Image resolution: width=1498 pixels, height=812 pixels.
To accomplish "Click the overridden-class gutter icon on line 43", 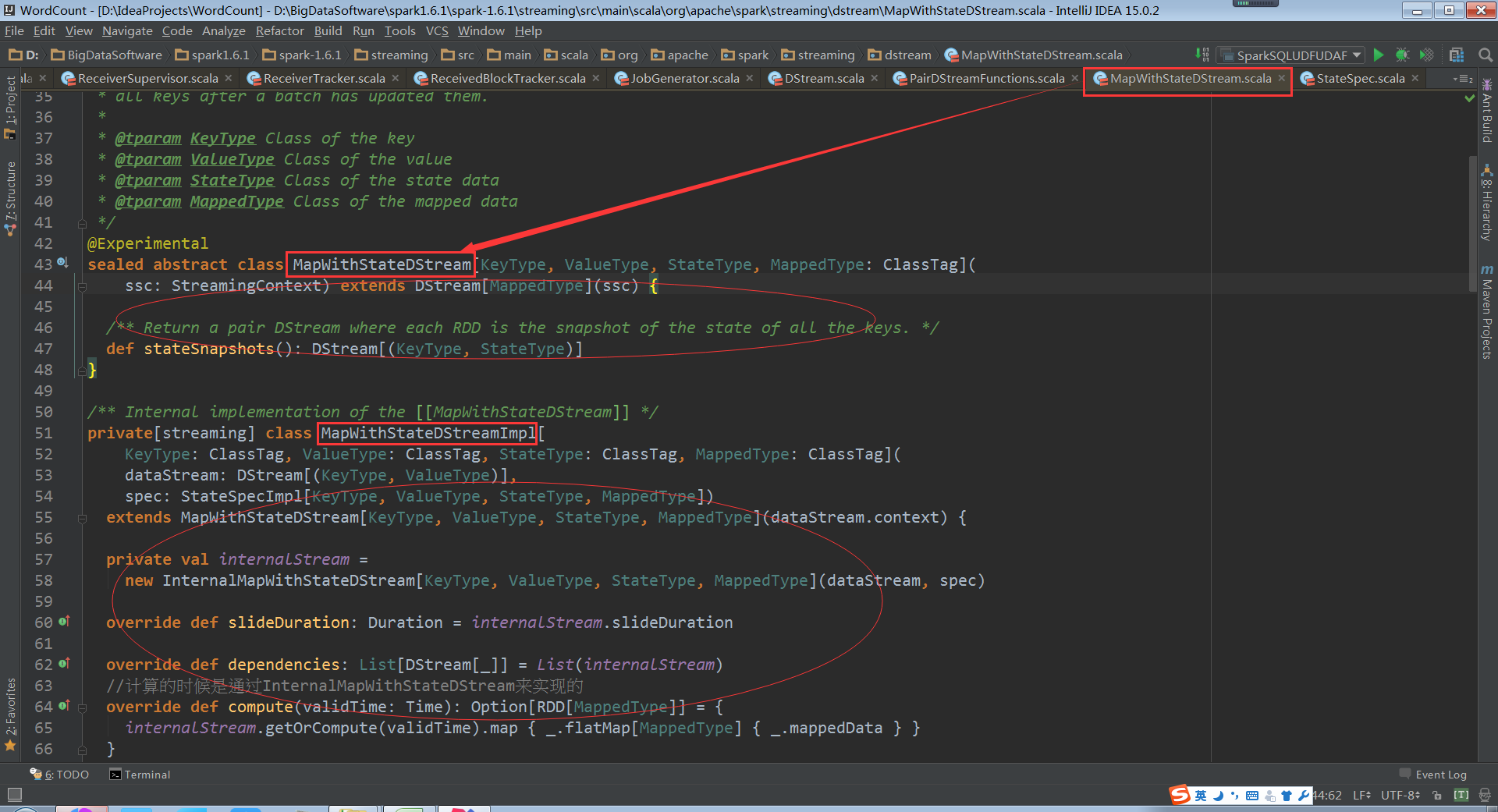I will click(x=62, y=263).
